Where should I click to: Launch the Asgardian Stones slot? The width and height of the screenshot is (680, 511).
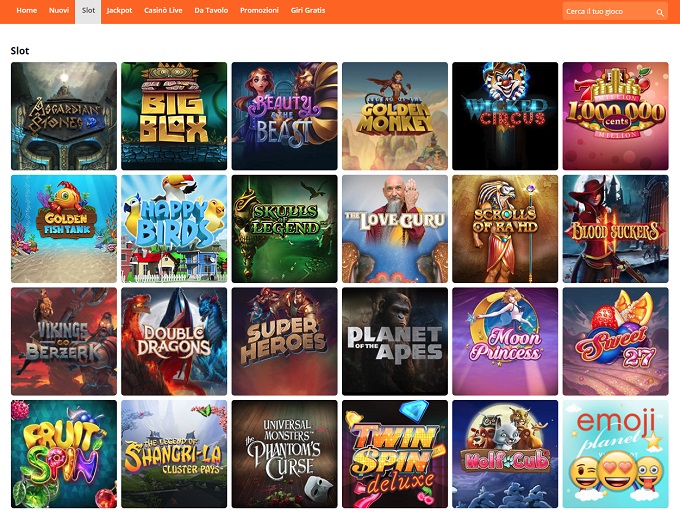pos(64,116)
